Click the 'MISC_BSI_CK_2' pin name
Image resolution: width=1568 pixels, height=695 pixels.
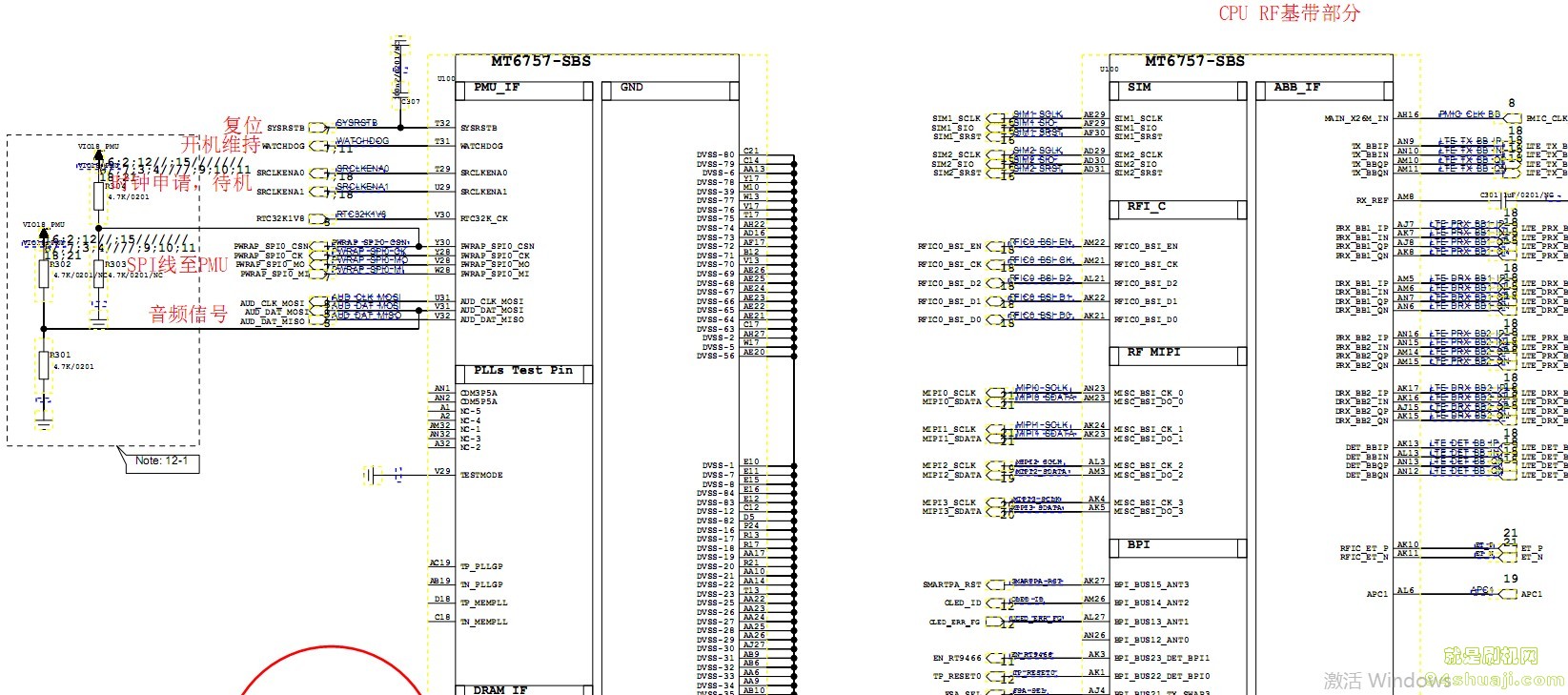(x=1149, y=465)
